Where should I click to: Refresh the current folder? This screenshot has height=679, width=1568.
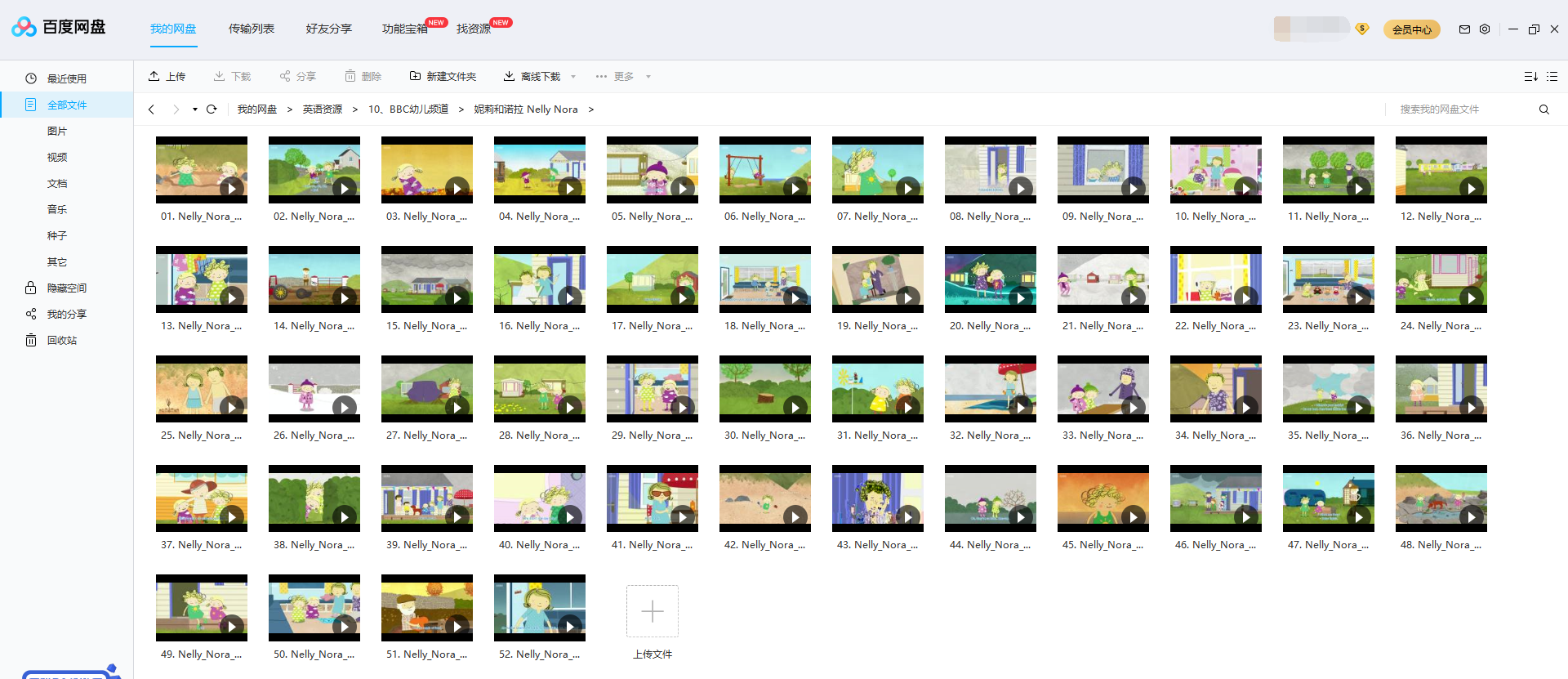click(x=212, y=109)
